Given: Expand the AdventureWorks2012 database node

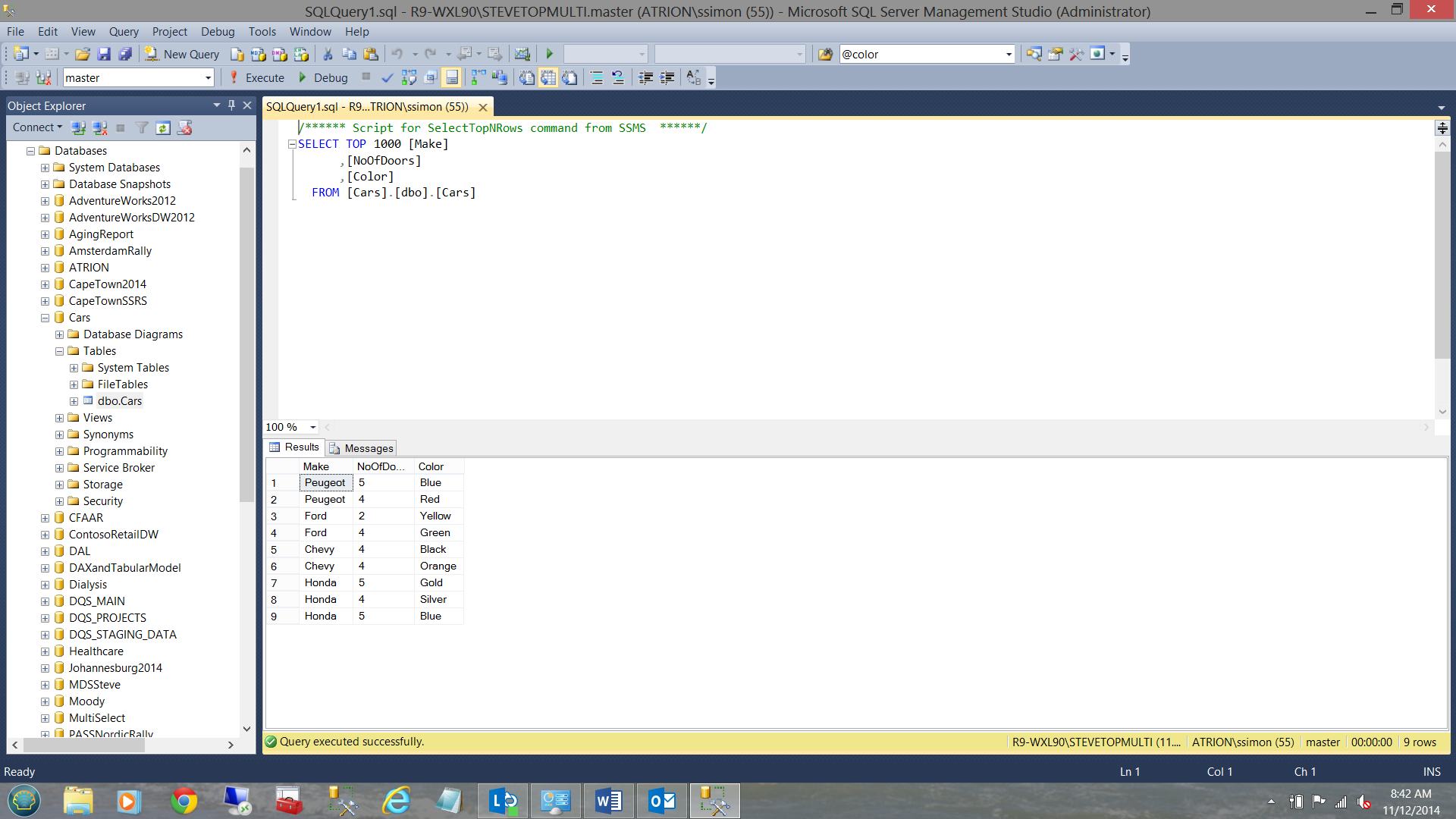Looking at the screenshot, I should click(x=45, y=201).
